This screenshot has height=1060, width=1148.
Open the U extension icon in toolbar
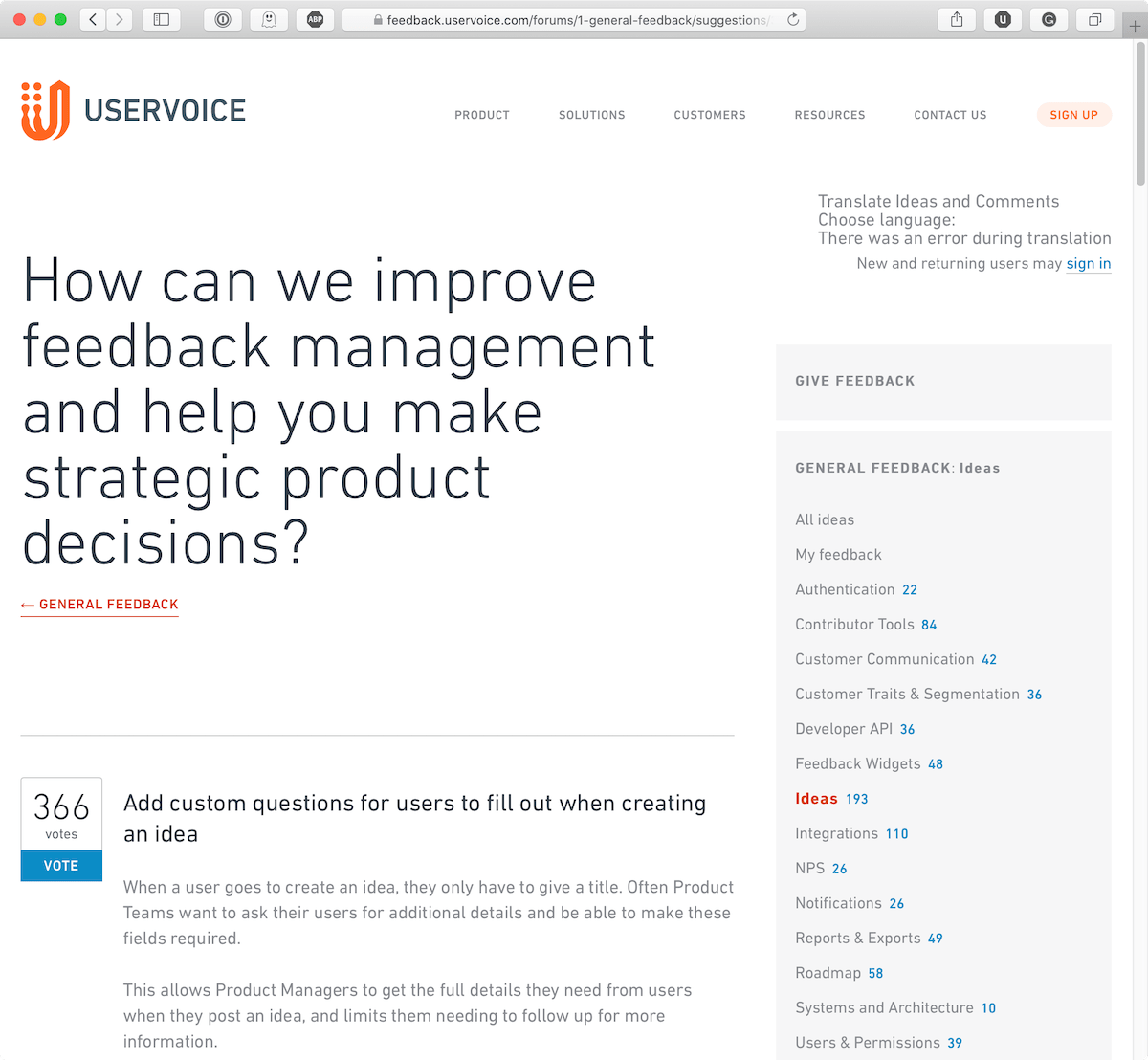coord(1003,19)
